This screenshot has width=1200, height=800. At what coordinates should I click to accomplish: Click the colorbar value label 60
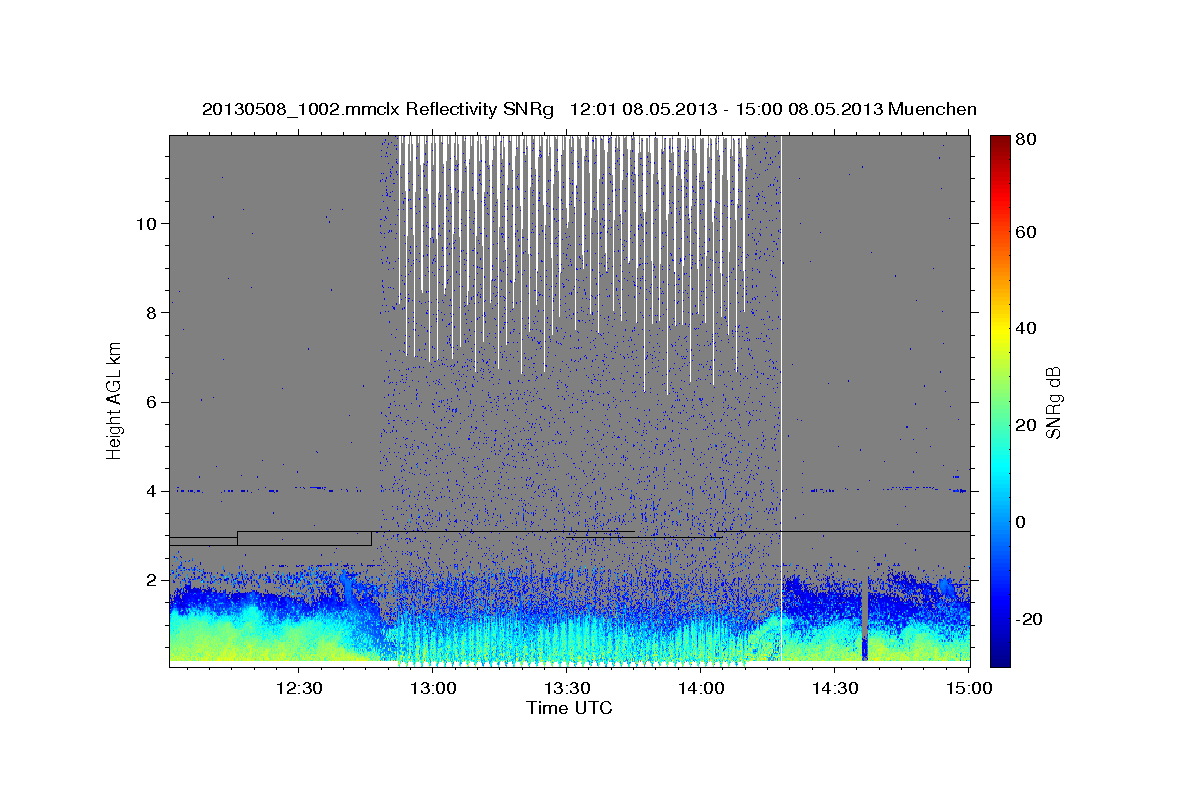[1026, 232]
